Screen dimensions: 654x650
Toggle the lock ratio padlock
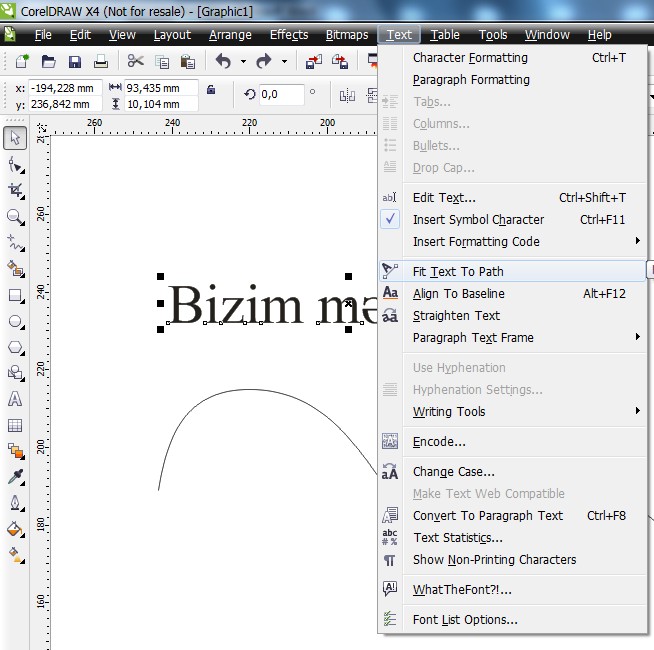click(x=211, y=89)
